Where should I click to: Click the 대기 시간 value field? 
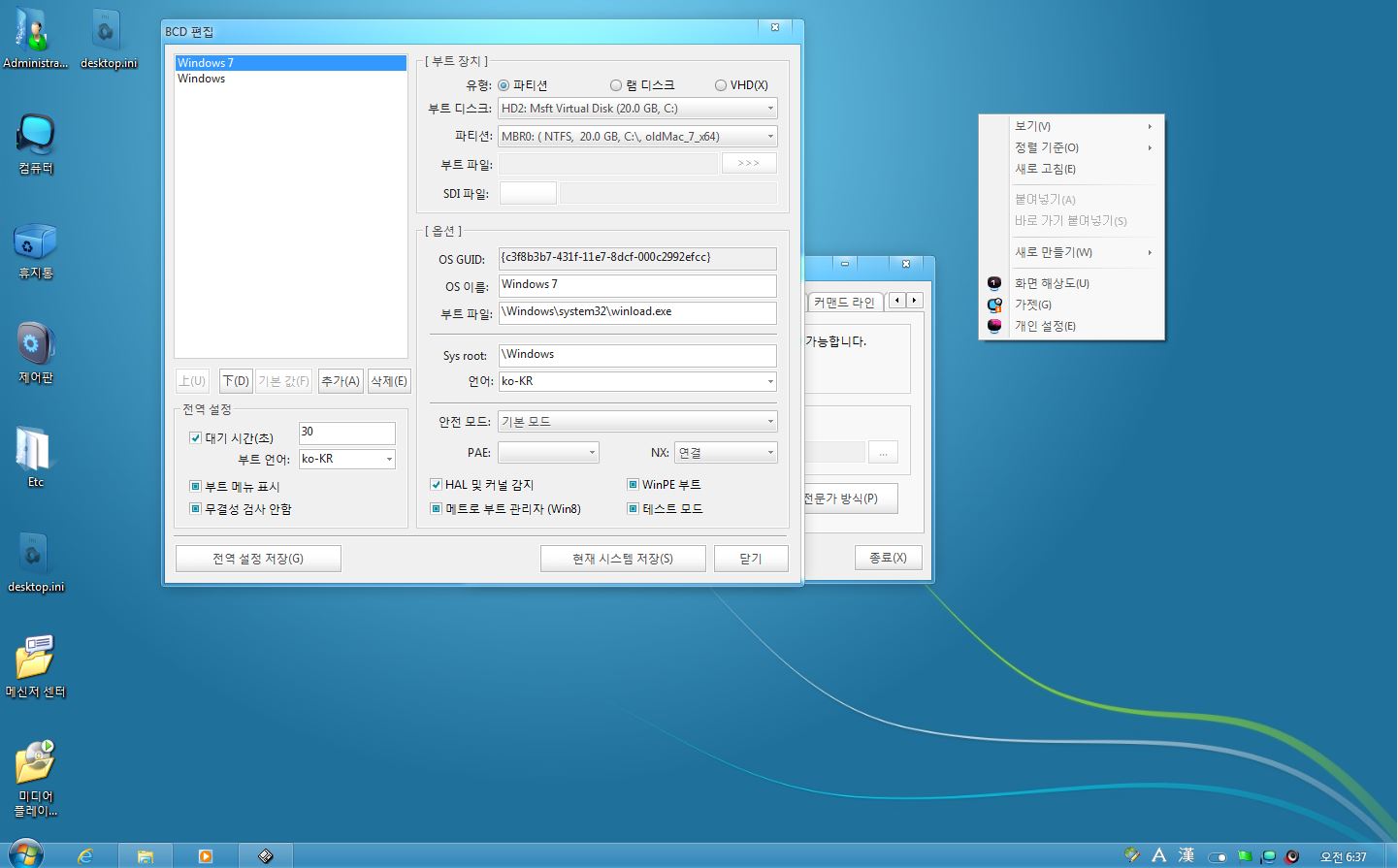coord(346,433)
